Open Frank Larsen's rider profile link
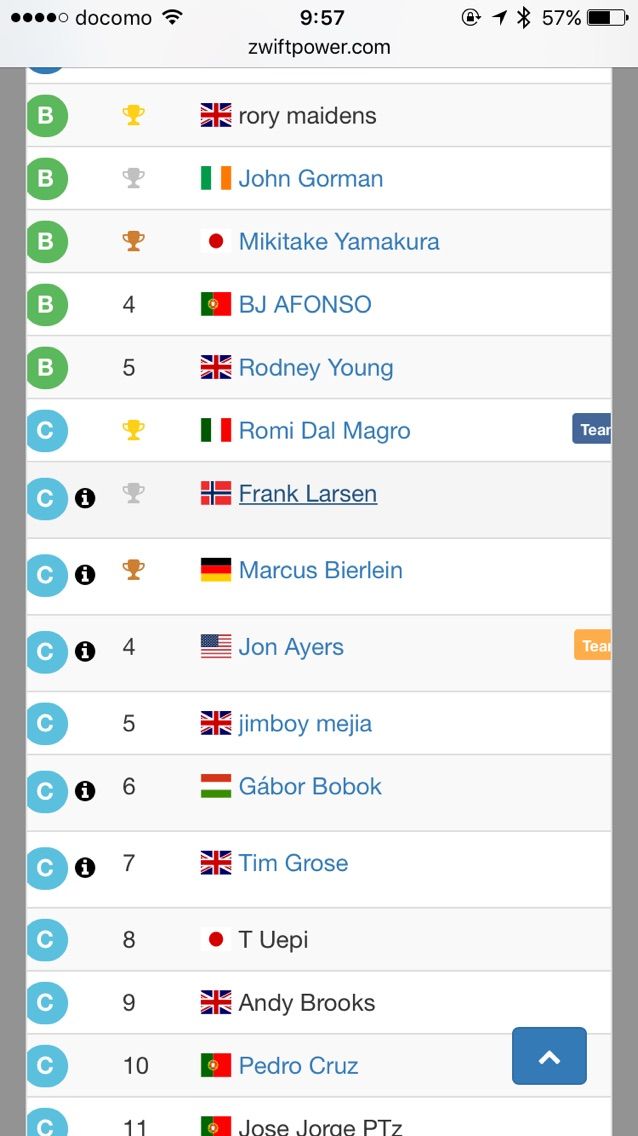The width and height of the screenshot is (638, 1136). click(308, 494)
